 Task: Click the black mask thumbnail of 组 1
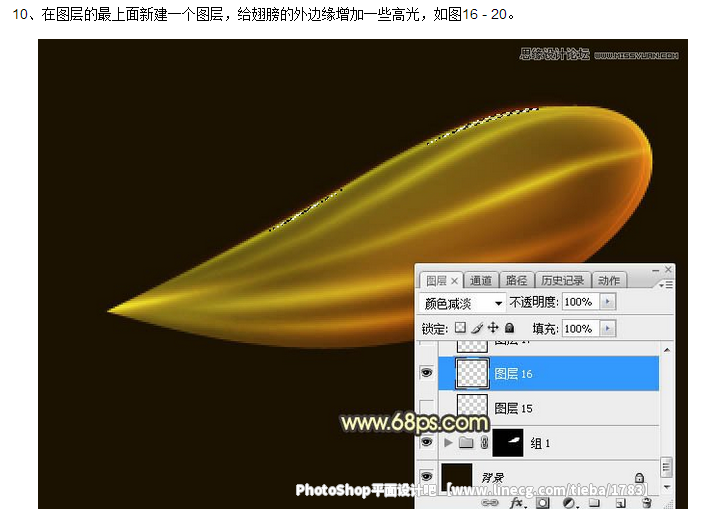[x=508, y=443]
